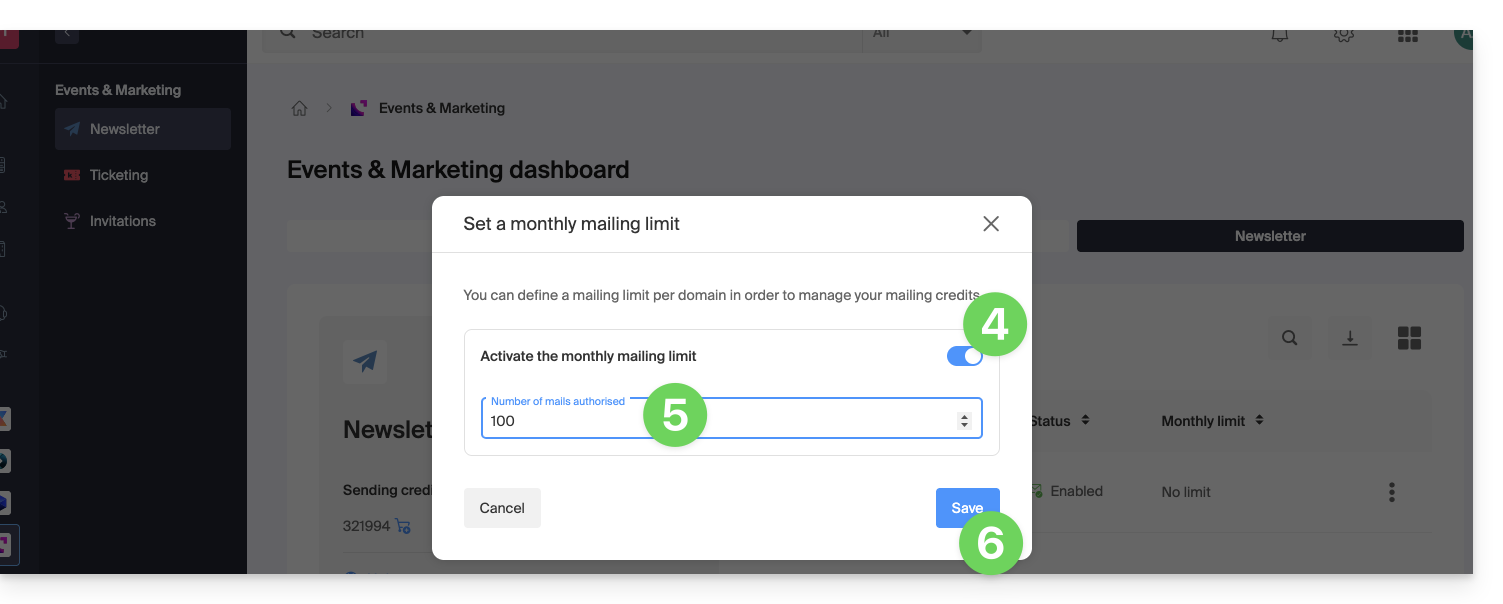Toggle the monthly mailing limit switch
This screenshot has height=604, width=1503.
pos(963,356)
